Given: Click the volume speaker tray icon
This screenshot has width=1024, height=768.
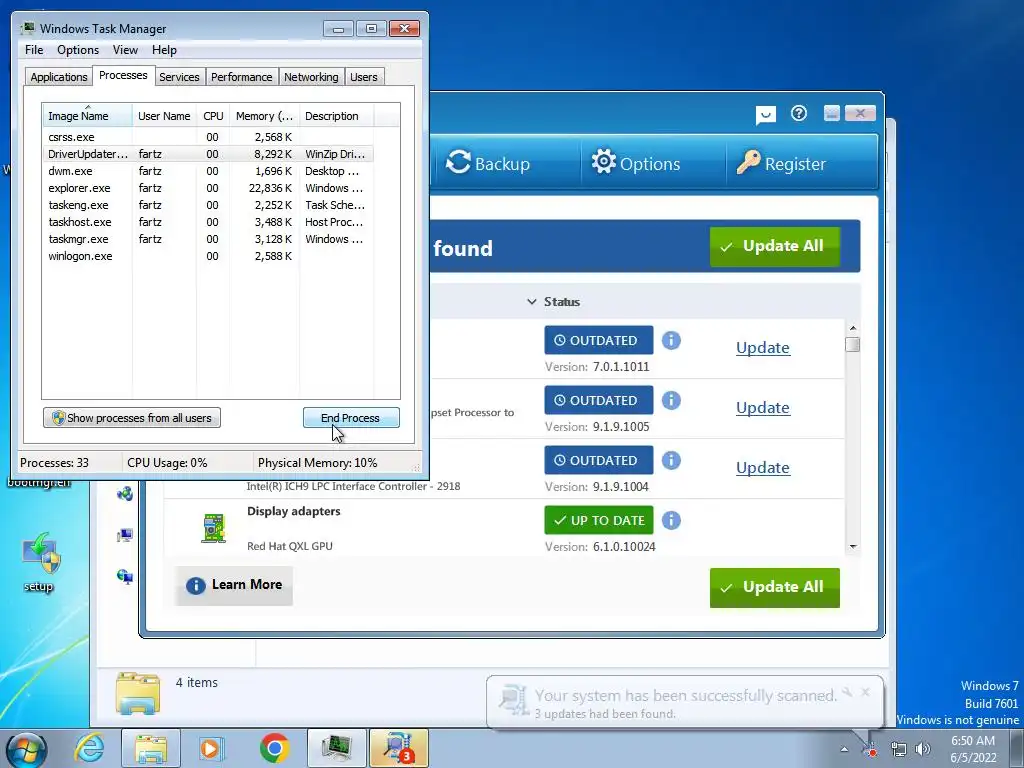Looking at the screenshot, I should click(922, 749).
